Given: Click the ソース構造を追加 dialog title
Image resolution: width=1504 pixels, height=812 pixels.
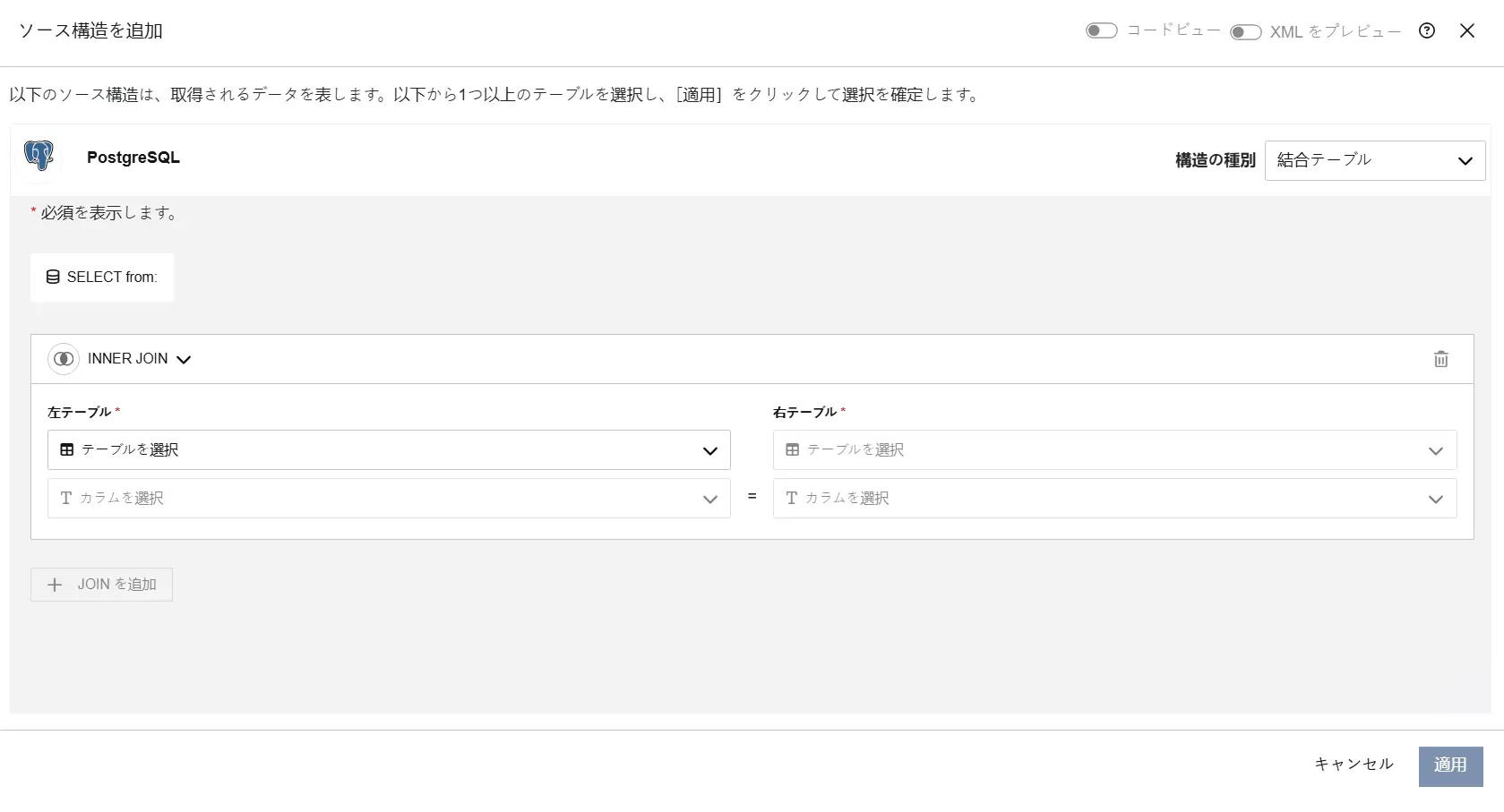Looking at the screenshot, I should tap(91, 30).
